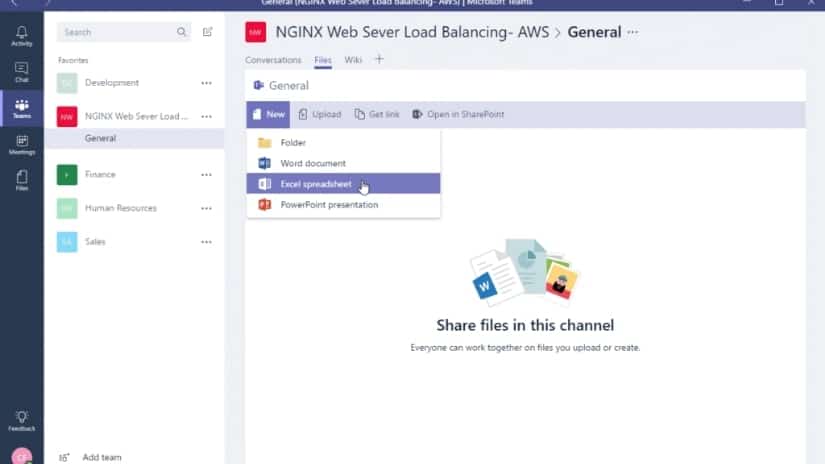
Task: Open the user profile avatar
Action: (x=22, y=456)
